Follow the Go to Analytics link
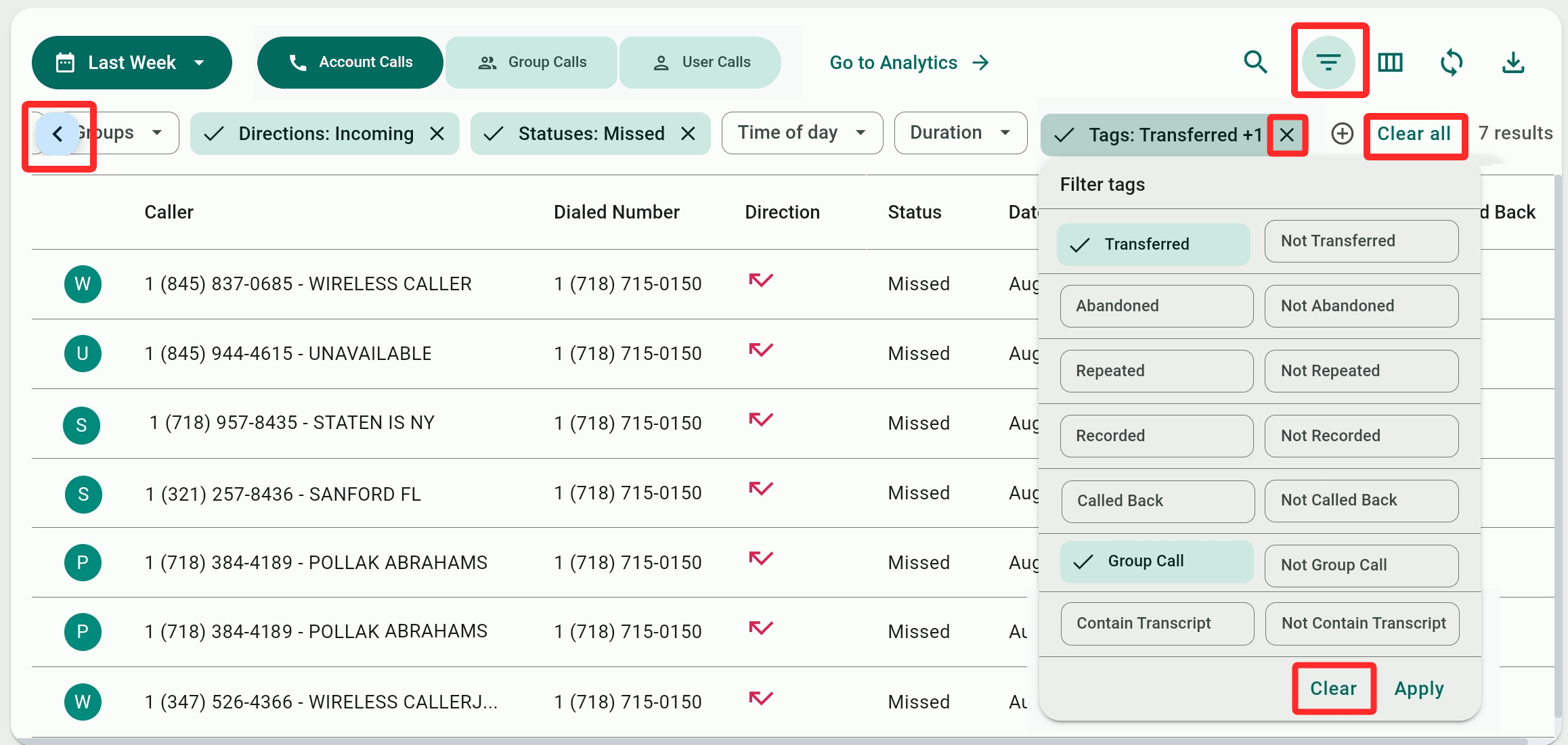 click(909, 63)
